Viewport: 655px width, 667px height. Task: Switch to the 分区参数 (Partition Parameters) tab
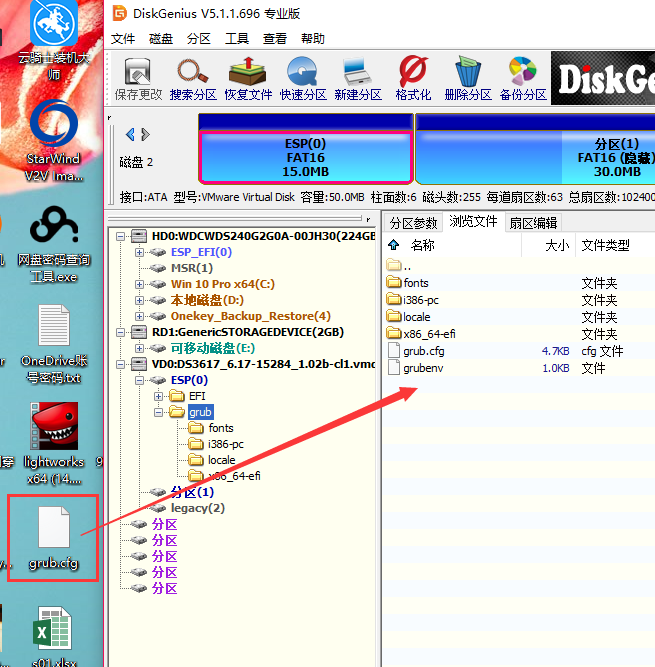coord(413,222)
